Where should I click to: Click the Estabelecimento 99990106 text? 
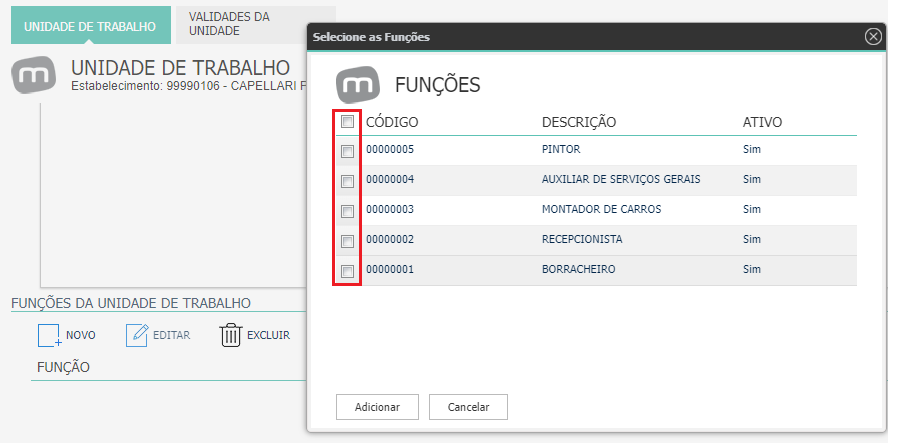pos(188,86)
